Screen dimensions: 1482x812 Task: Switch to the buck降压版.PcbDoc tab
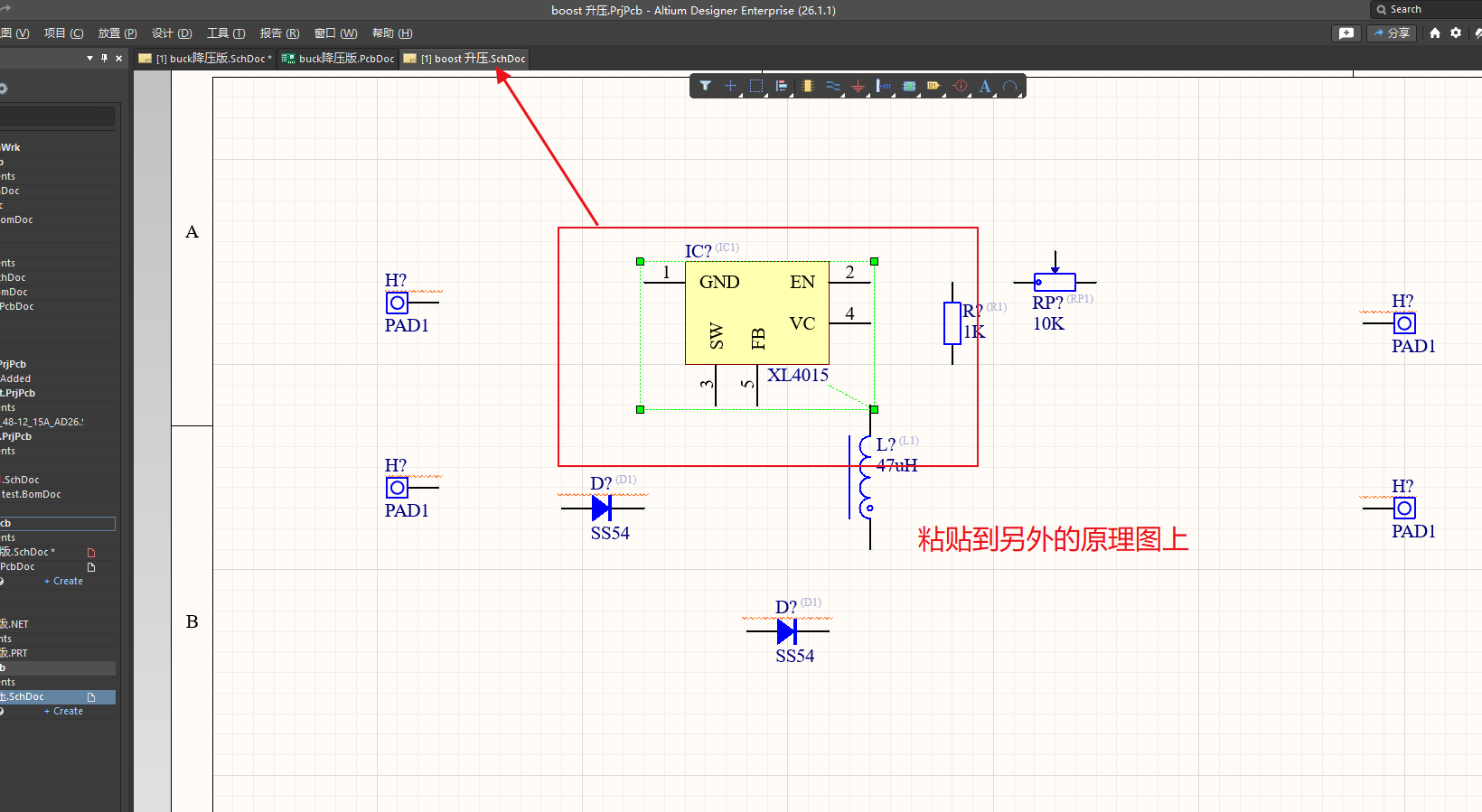pyautogui.click(x=338, y=59)
